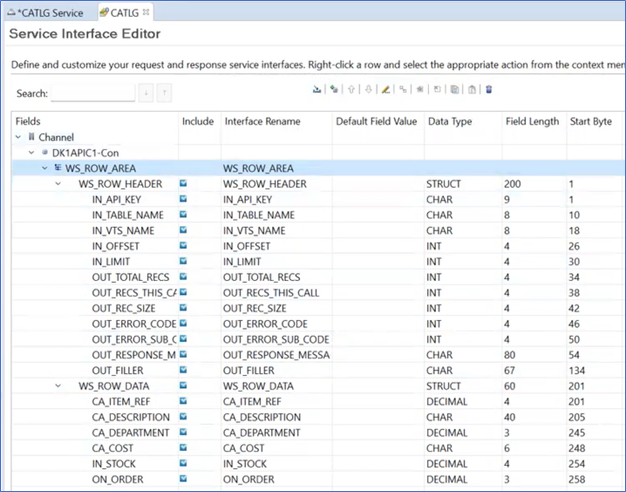Click into the Search input field

93,93
